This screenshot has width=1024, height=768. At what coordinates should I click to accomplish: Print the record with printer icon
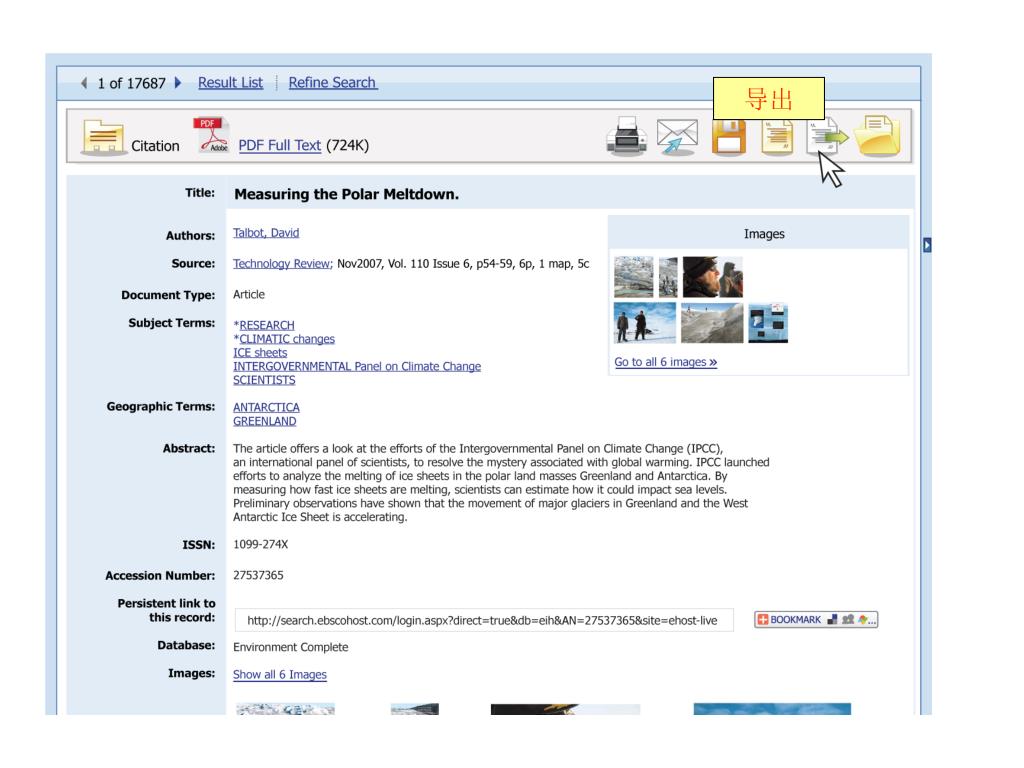626,136
